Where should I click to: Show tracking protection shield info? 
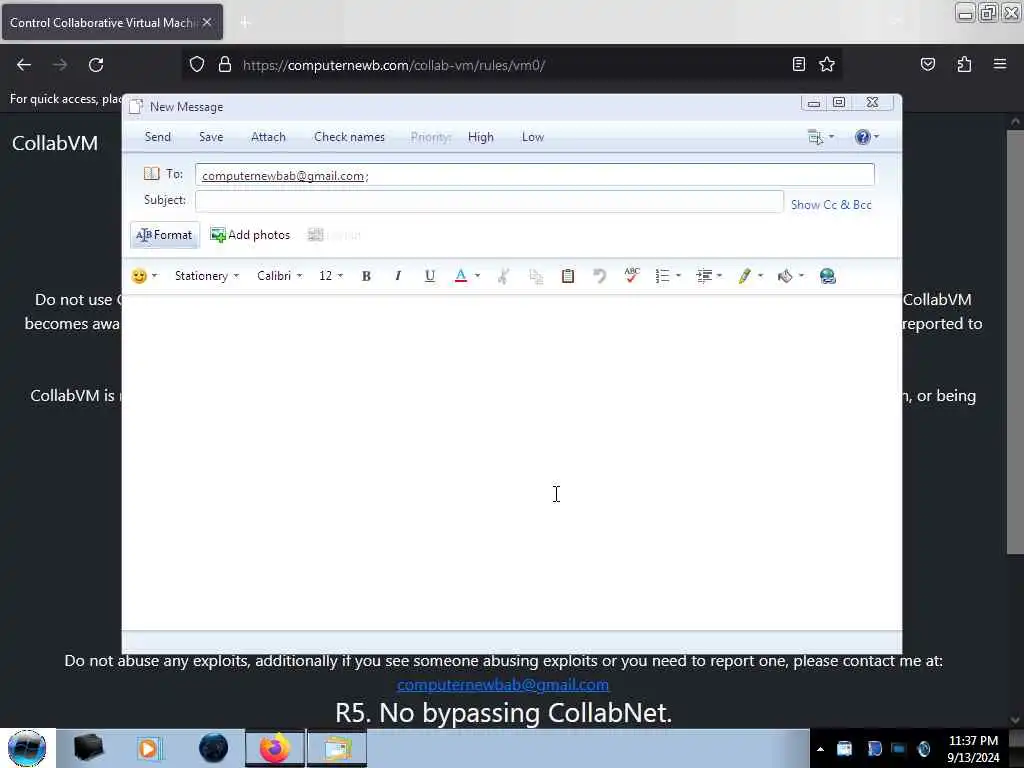(197, 64)
